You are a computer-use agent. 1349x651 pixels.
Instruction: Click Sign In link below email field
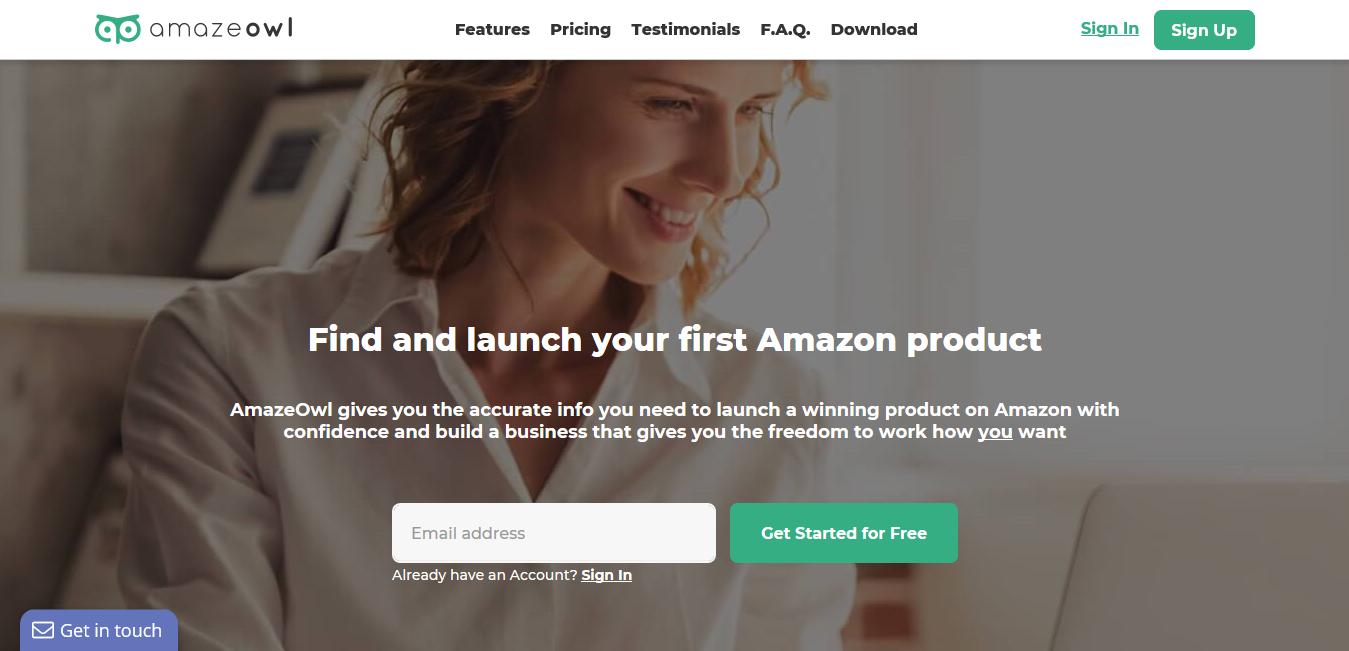tap(606, 575)
